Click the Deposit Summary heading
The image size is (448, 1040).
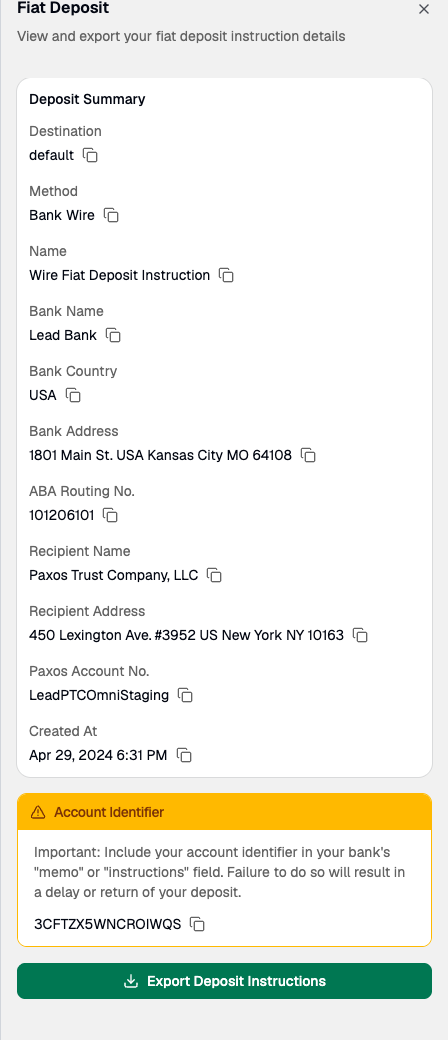pos(87,99)
